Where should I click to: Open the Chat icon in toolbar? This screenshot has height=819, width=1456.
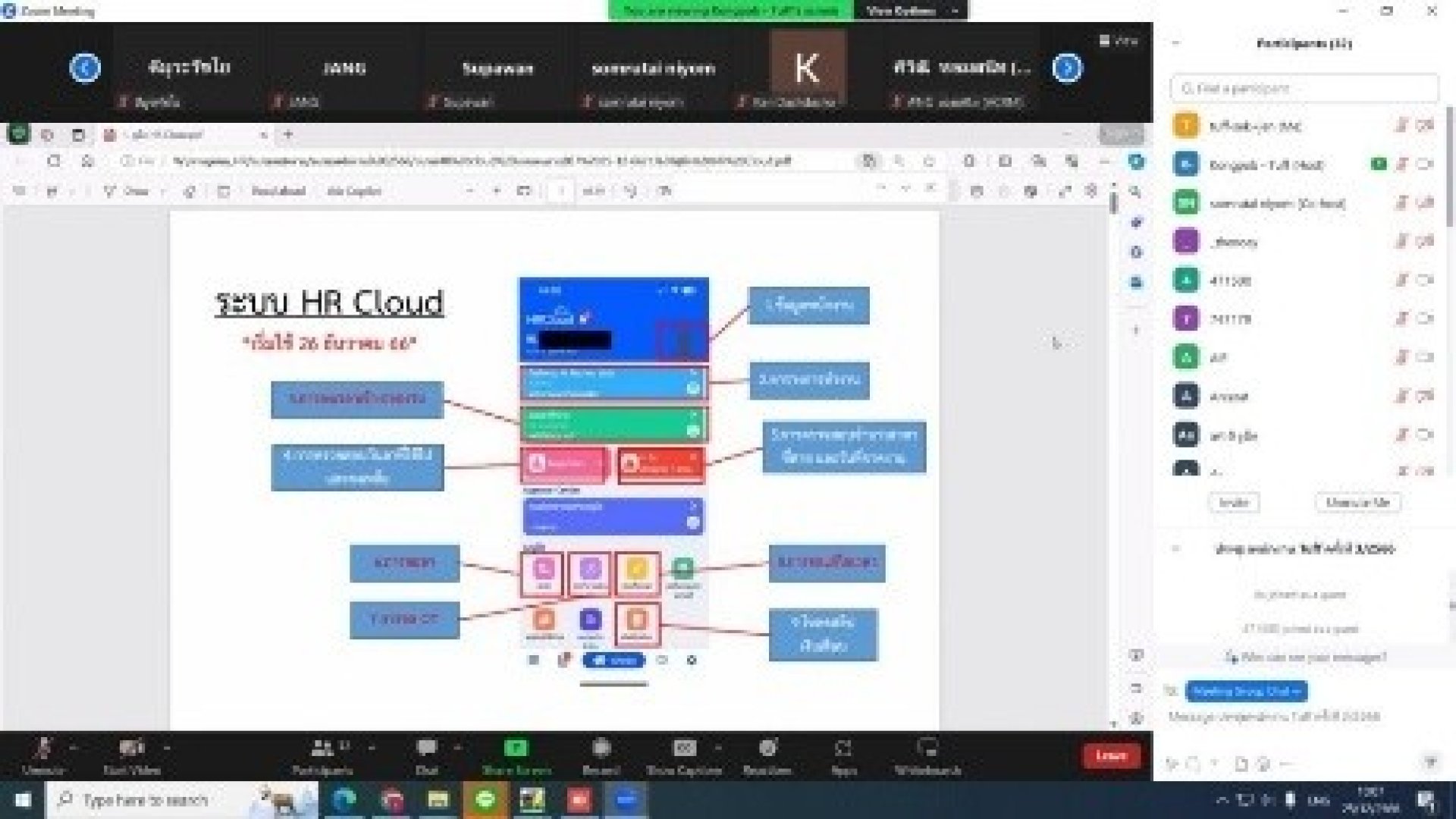pos(426,748)
